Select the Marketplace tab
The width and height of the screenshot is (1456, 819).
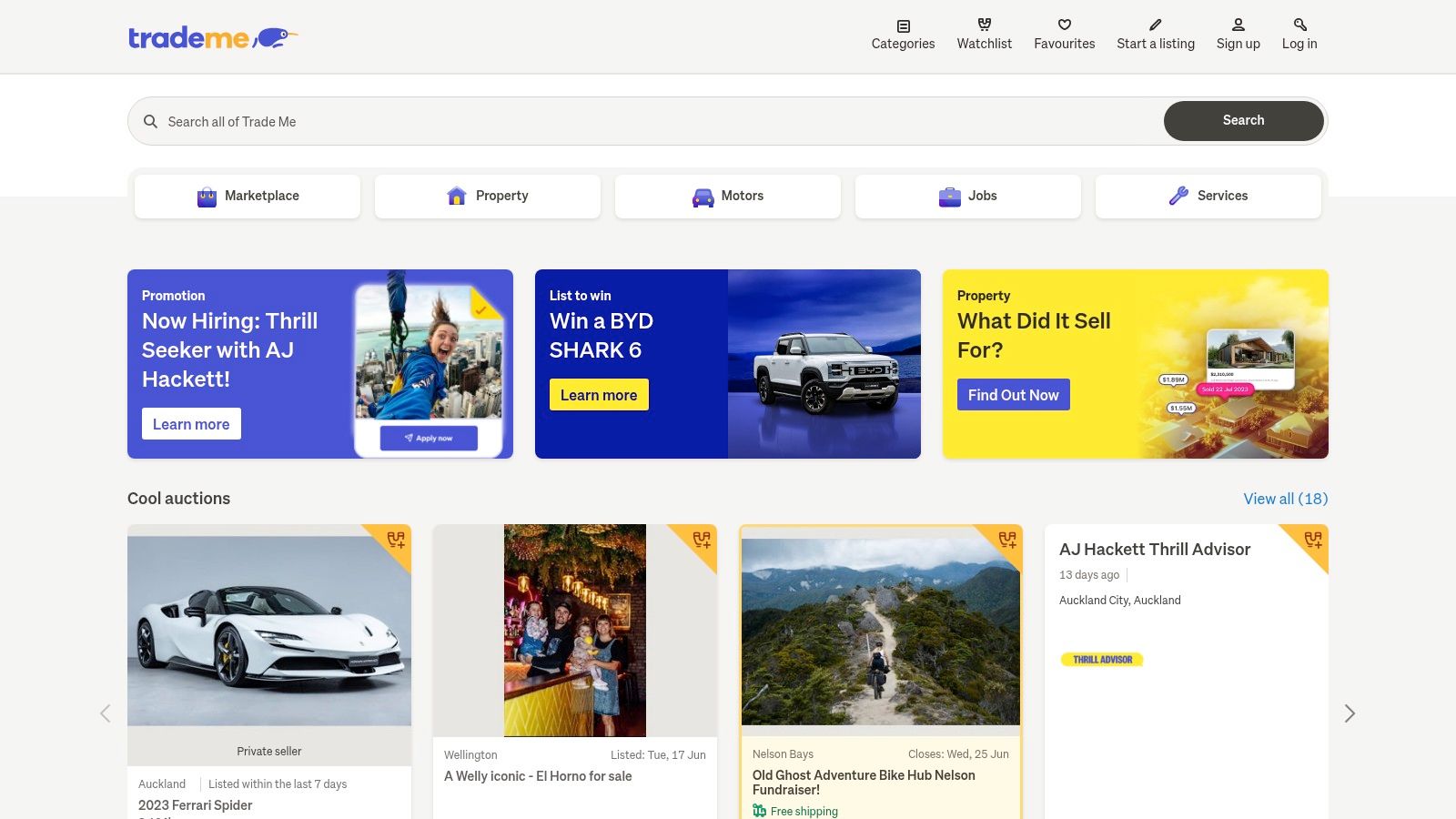[x=248, y=196]
